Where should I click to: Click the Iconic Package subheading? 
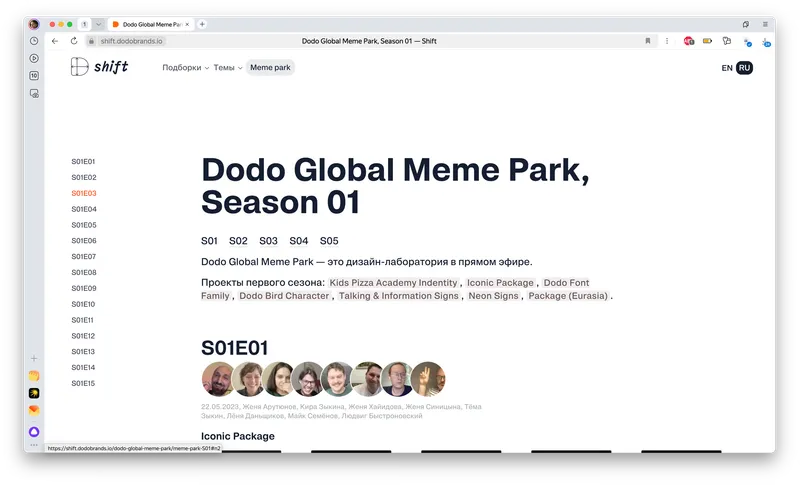point(238,436)
